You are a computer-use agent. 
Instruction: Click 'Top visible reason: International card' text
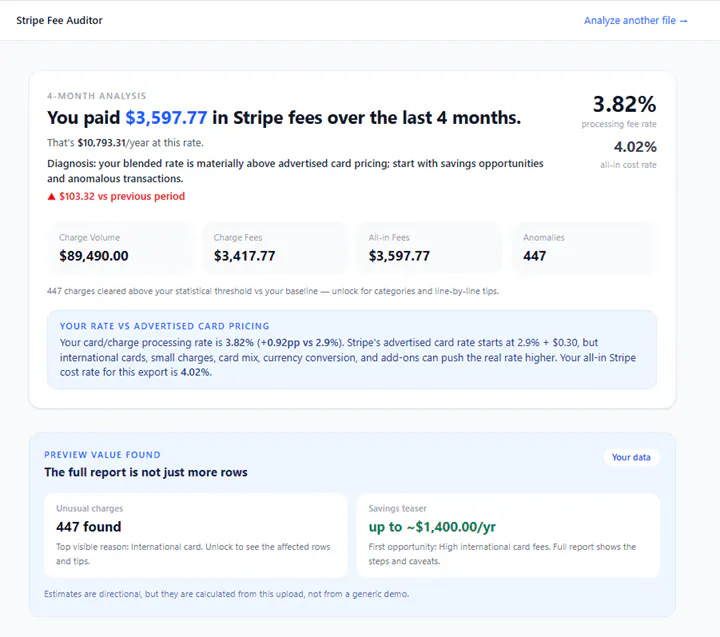193,554
